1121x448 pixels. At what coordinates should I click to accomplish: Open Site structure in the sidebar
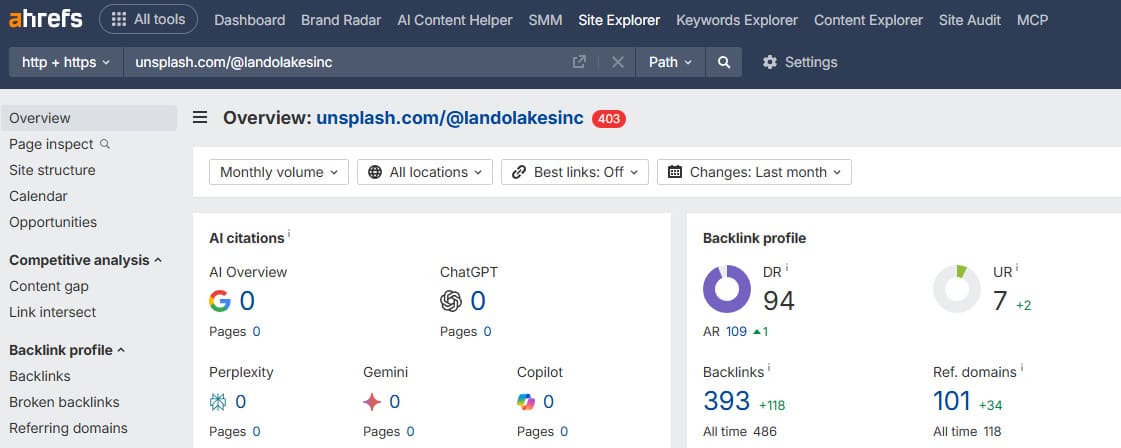point(52,170)
